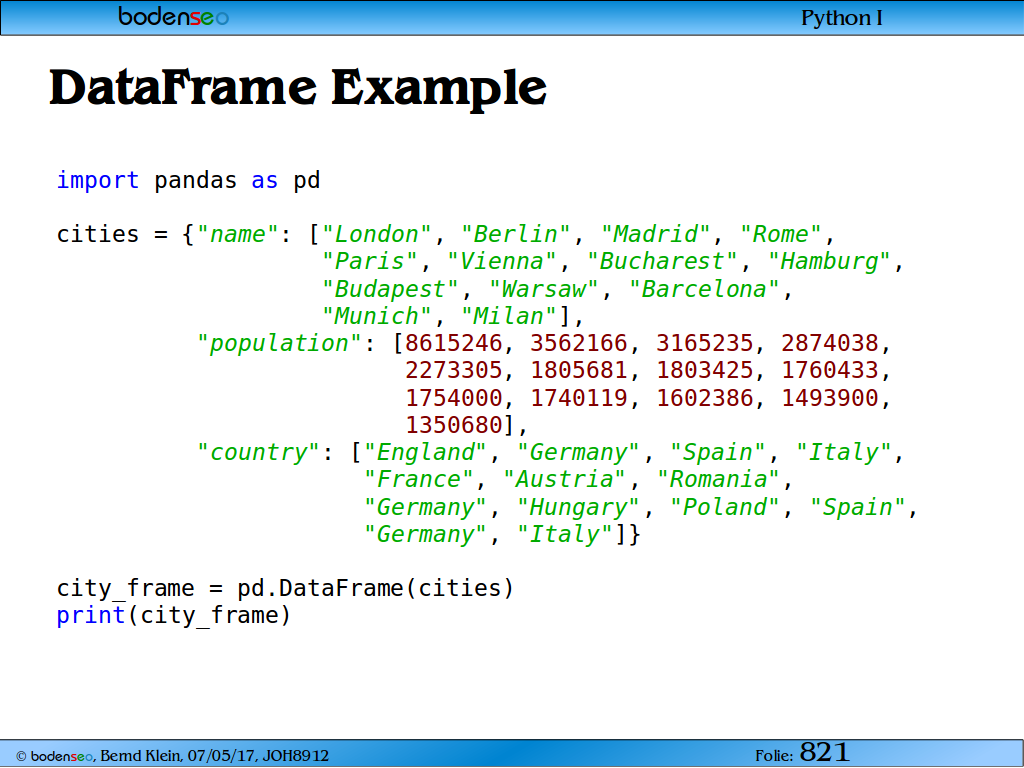
Task: Click the number 1805681
Action: tap(579, 371)
